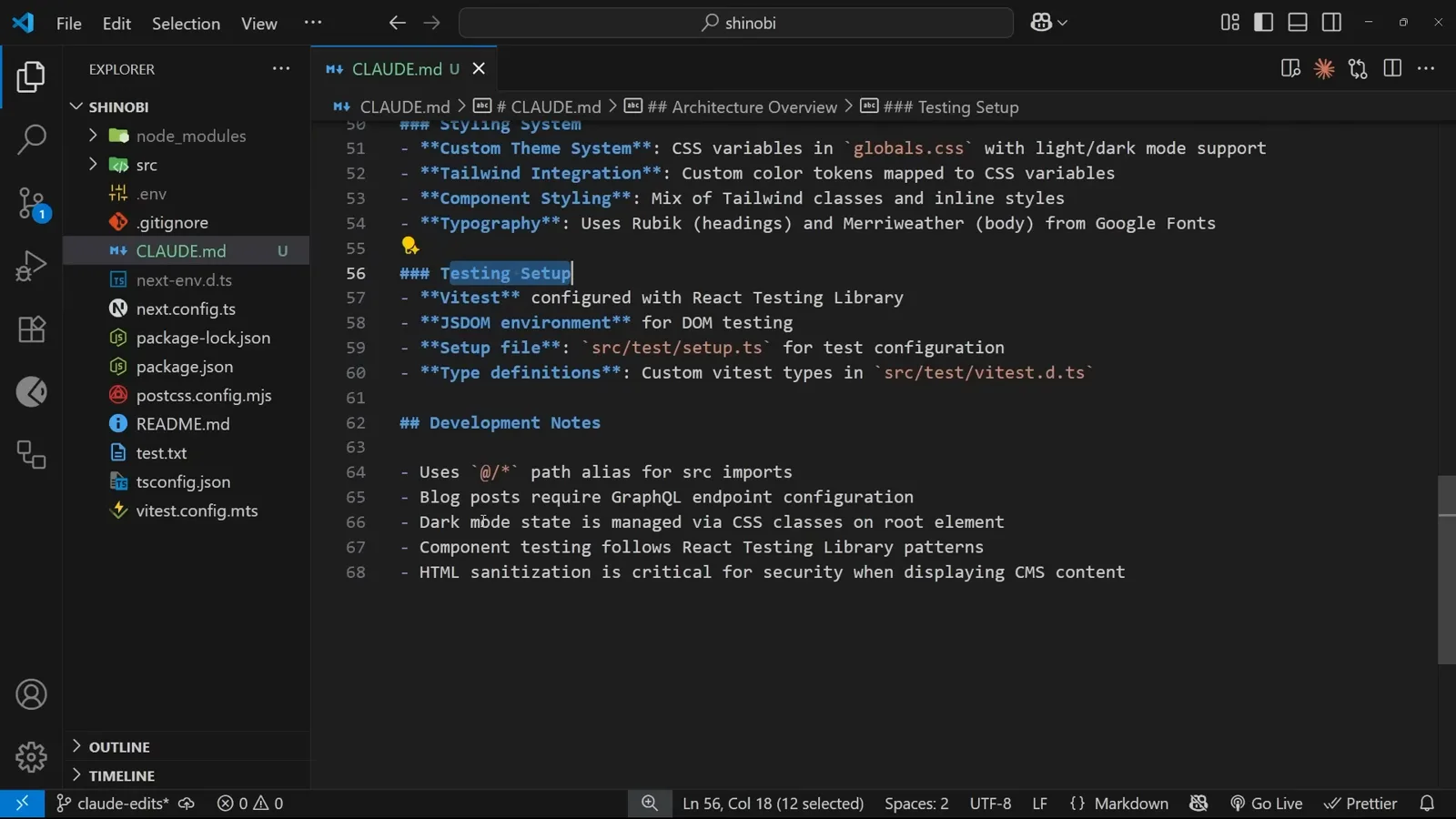Click the Open Changes compare icon
Image resolution: width=1456 pixels, height=819 pixels.
click(1358, 68)
